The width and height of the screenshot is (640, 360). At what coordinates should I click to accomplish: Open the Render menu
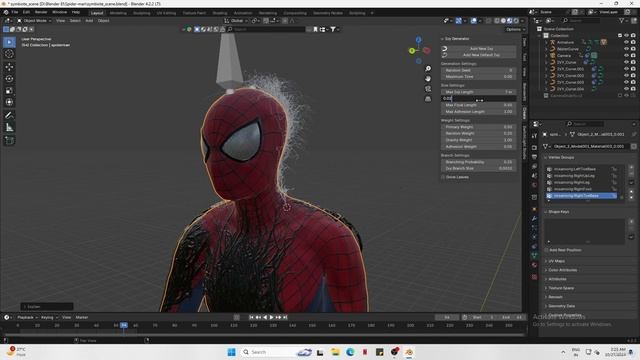point(41,12)
